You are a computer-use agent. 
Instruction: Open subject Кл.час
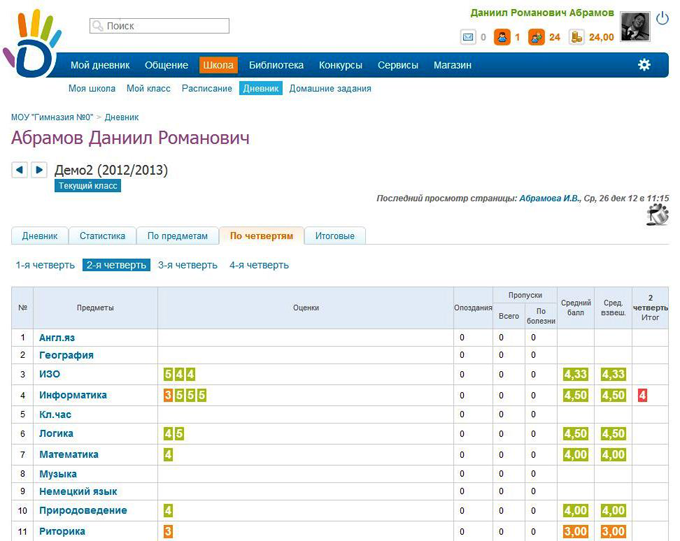(x=55, y=415)
